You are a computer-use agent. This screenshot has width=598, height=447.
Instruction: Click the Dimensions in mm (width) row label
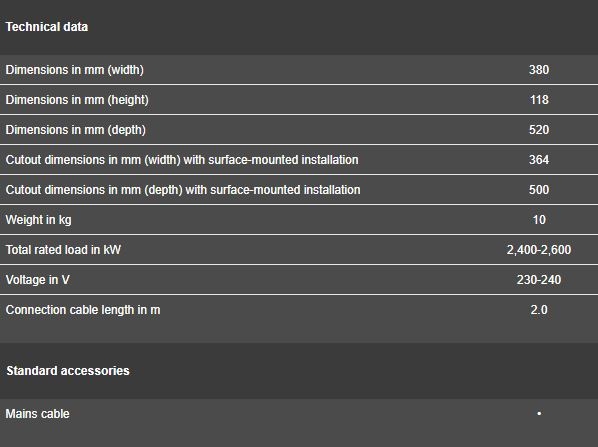74,70
